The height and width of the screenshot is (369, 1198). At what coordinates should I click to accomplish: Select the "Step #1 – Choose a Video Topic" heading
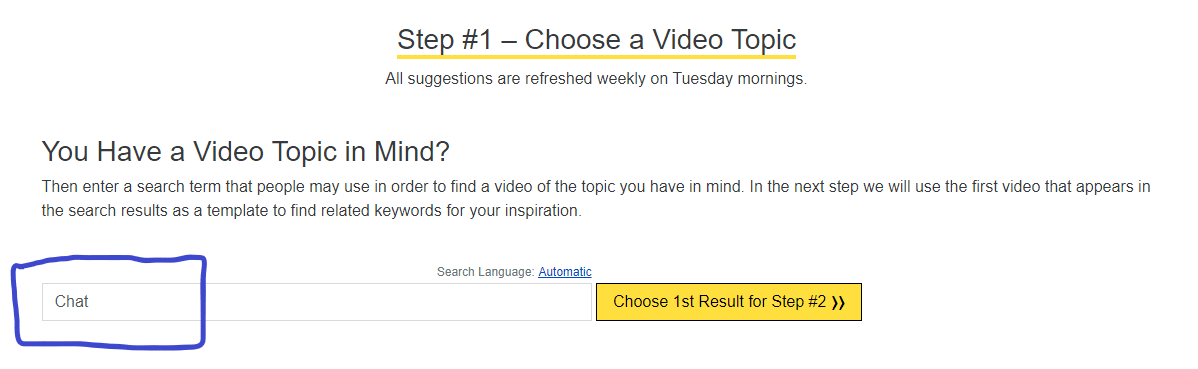click(596, 40)
